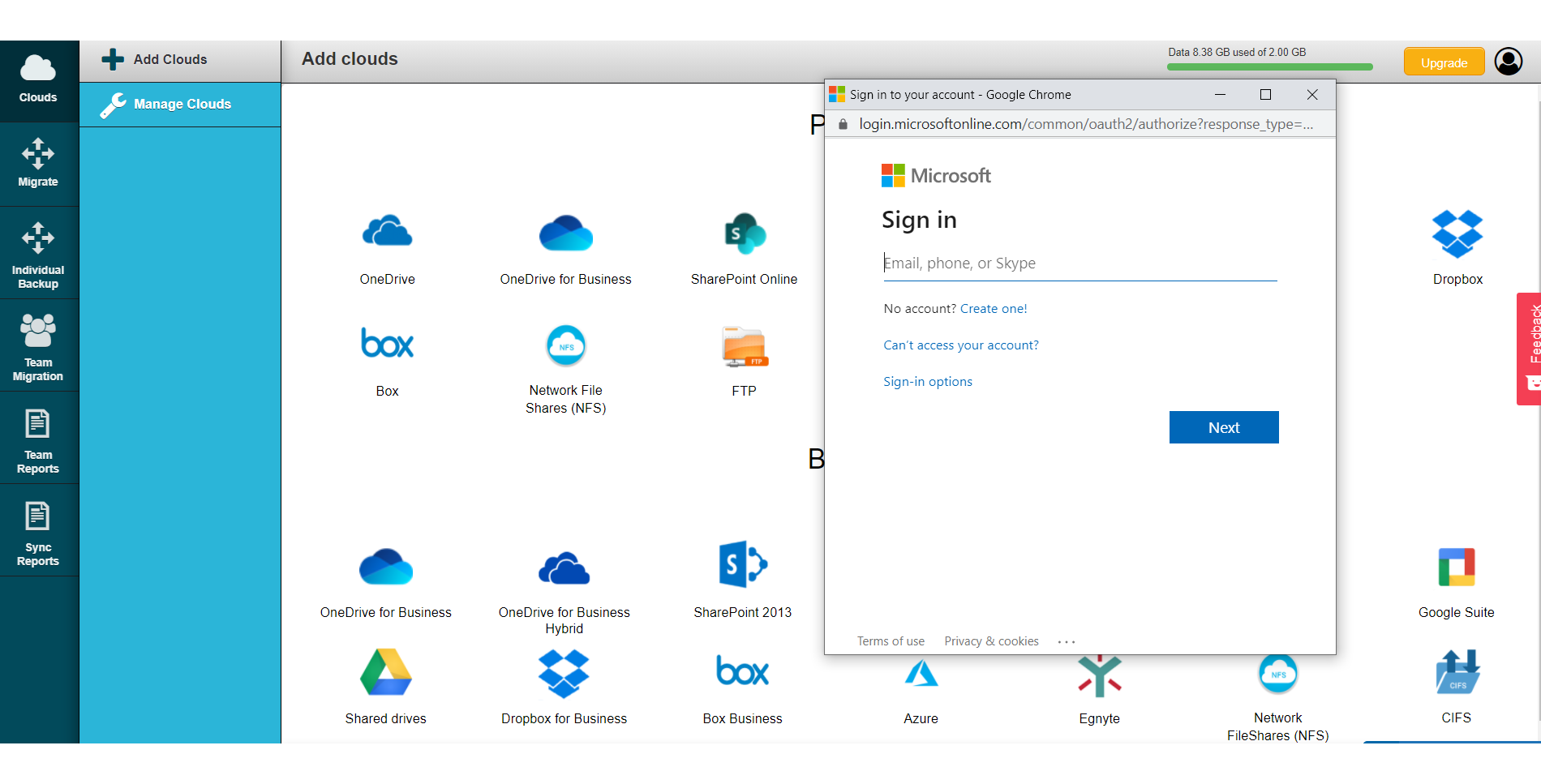Switch to the Manage Clouds tab
The height and width of the screenshot is (784, 1541).
[180, 105]
